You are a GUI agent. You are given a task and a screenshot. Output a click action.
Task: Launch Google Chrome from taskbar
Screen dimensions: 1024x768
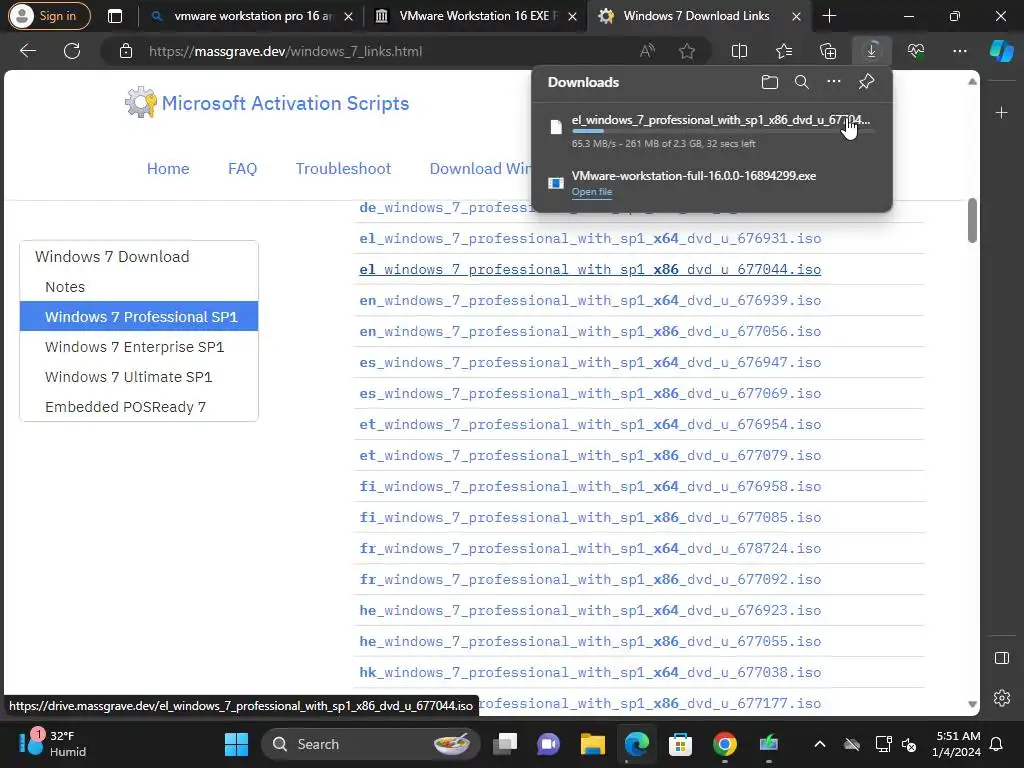724,744
